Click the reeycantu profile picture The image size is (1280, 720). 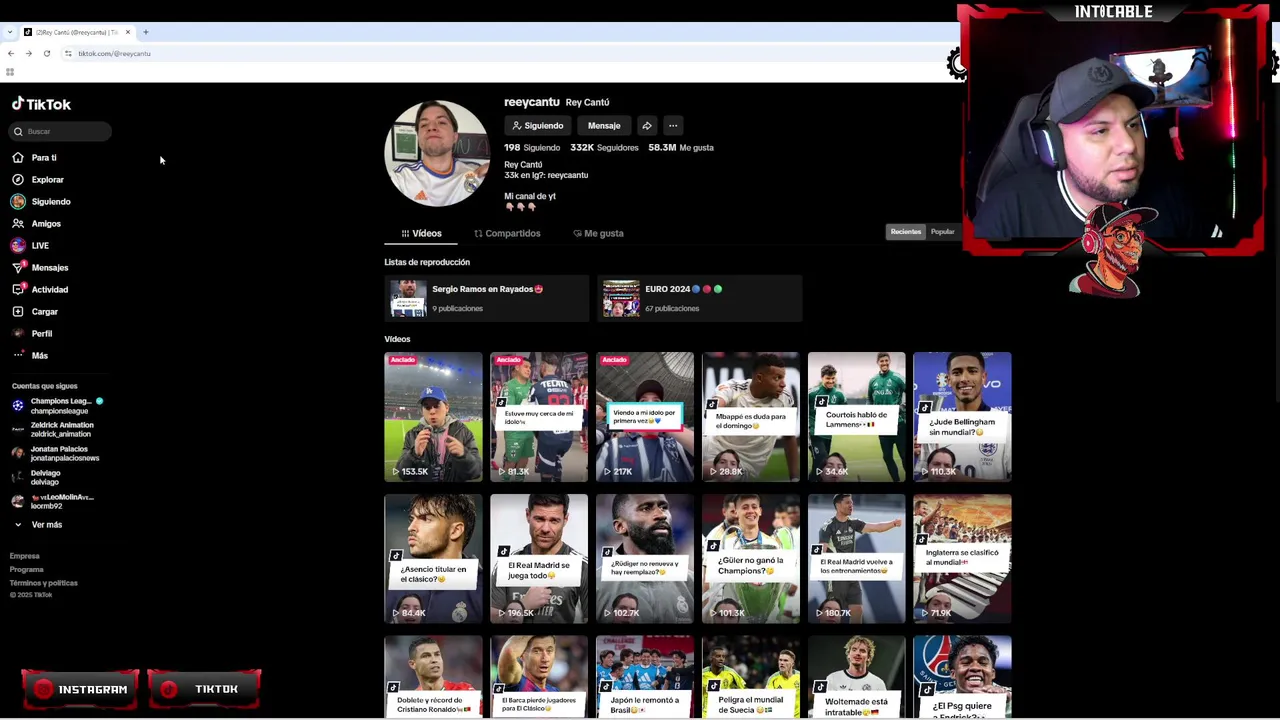(x=437, y=153)
